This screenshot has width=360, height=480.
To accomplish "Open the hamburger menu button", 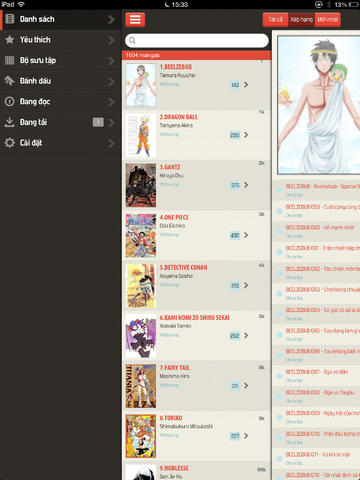I will (135, 19).
